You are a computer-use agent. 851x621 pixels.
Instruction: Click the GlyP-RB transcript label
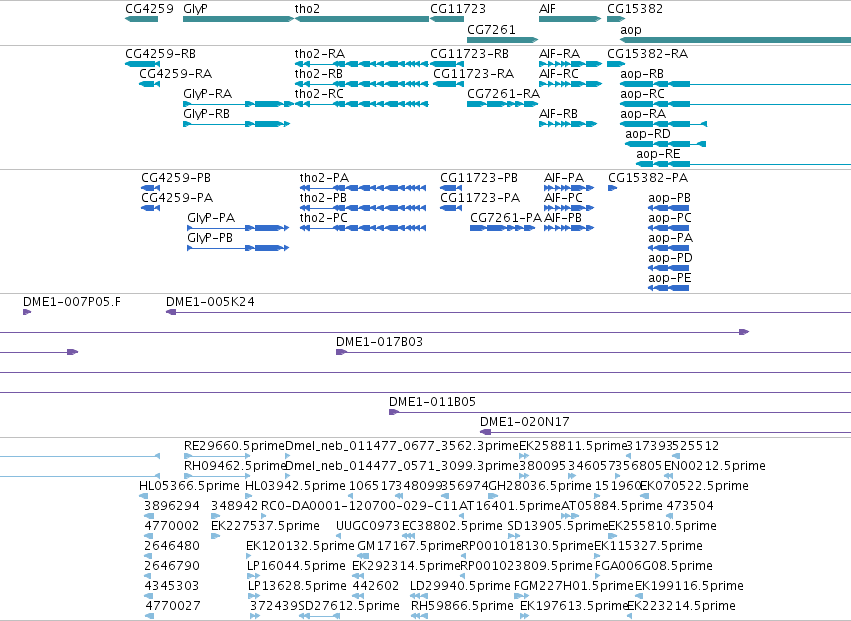(207, 114)
